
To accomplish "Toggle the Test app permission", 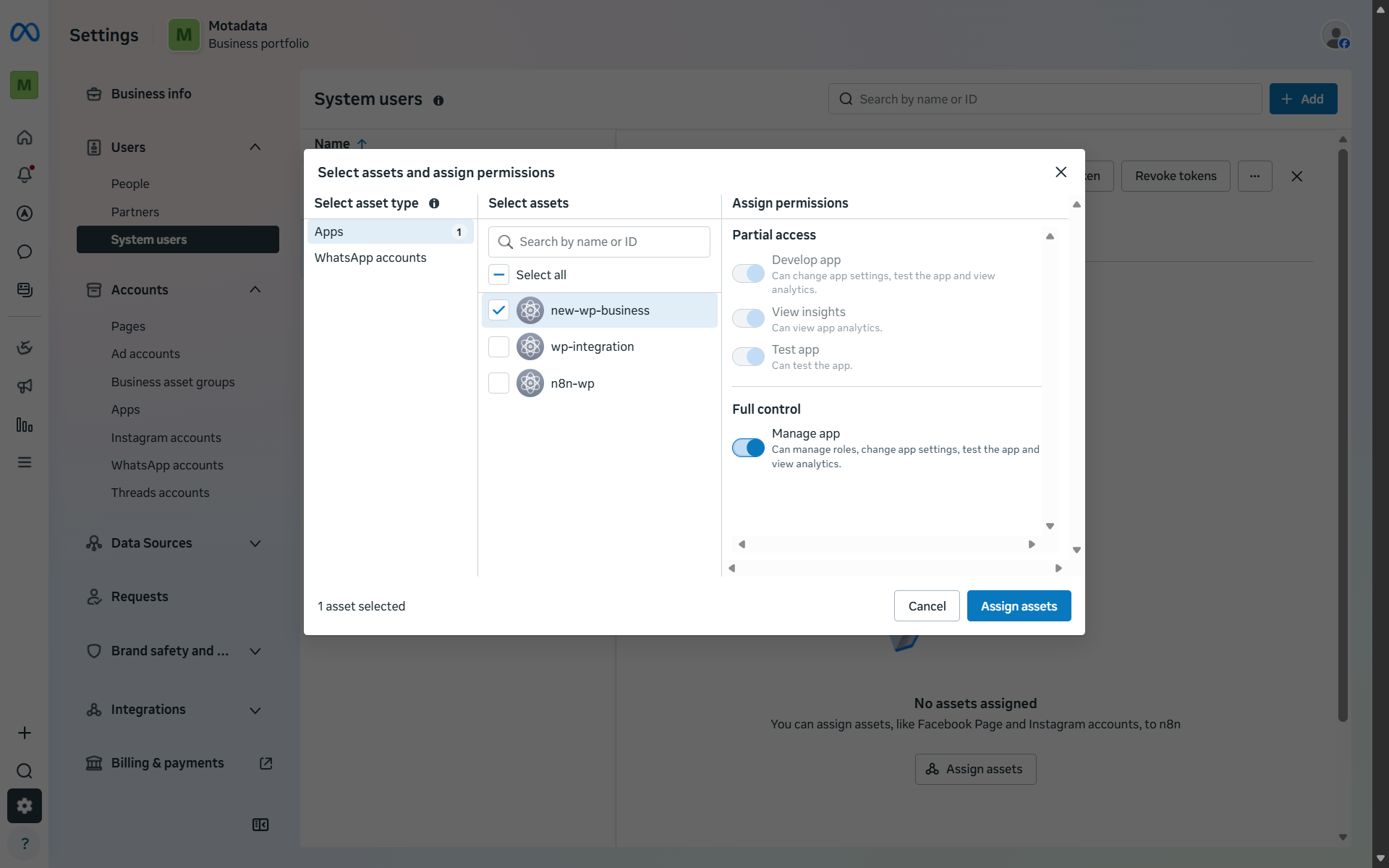I will [748, 357].
